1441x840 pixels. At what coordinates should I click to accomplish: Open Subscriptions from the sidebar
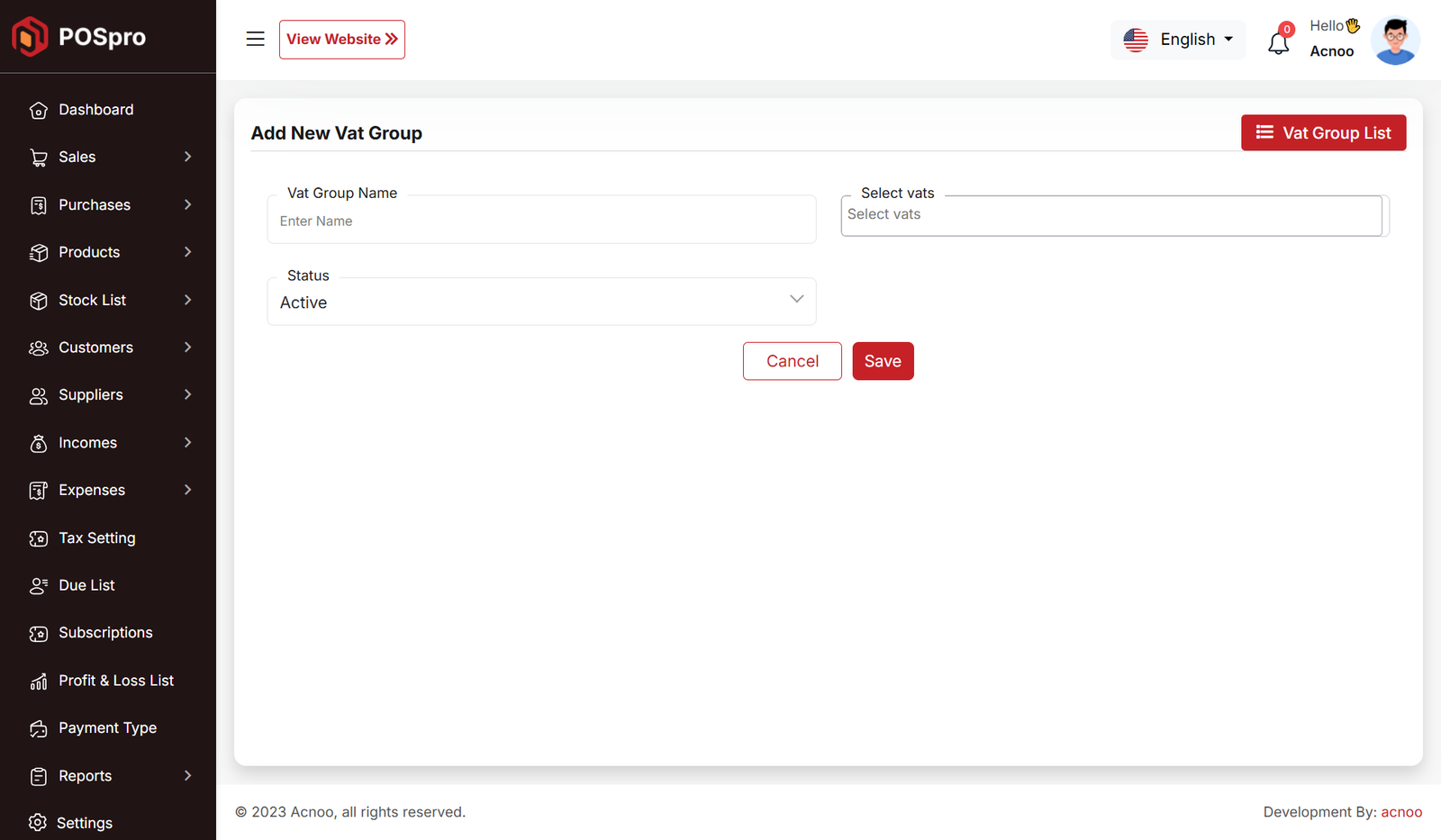105,633
